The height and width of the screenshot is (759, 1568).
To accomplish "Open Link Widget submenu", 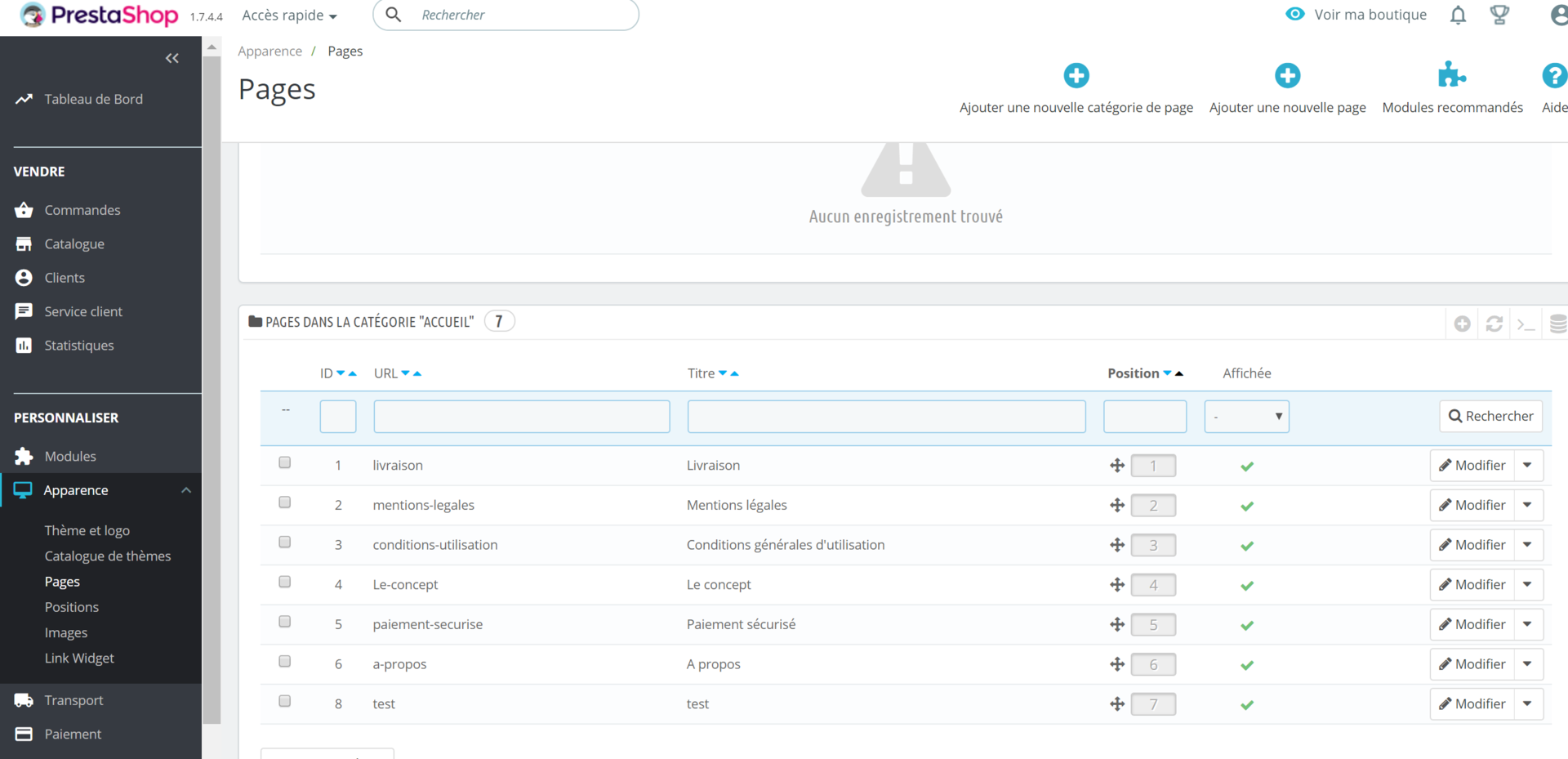I will 79,659.
